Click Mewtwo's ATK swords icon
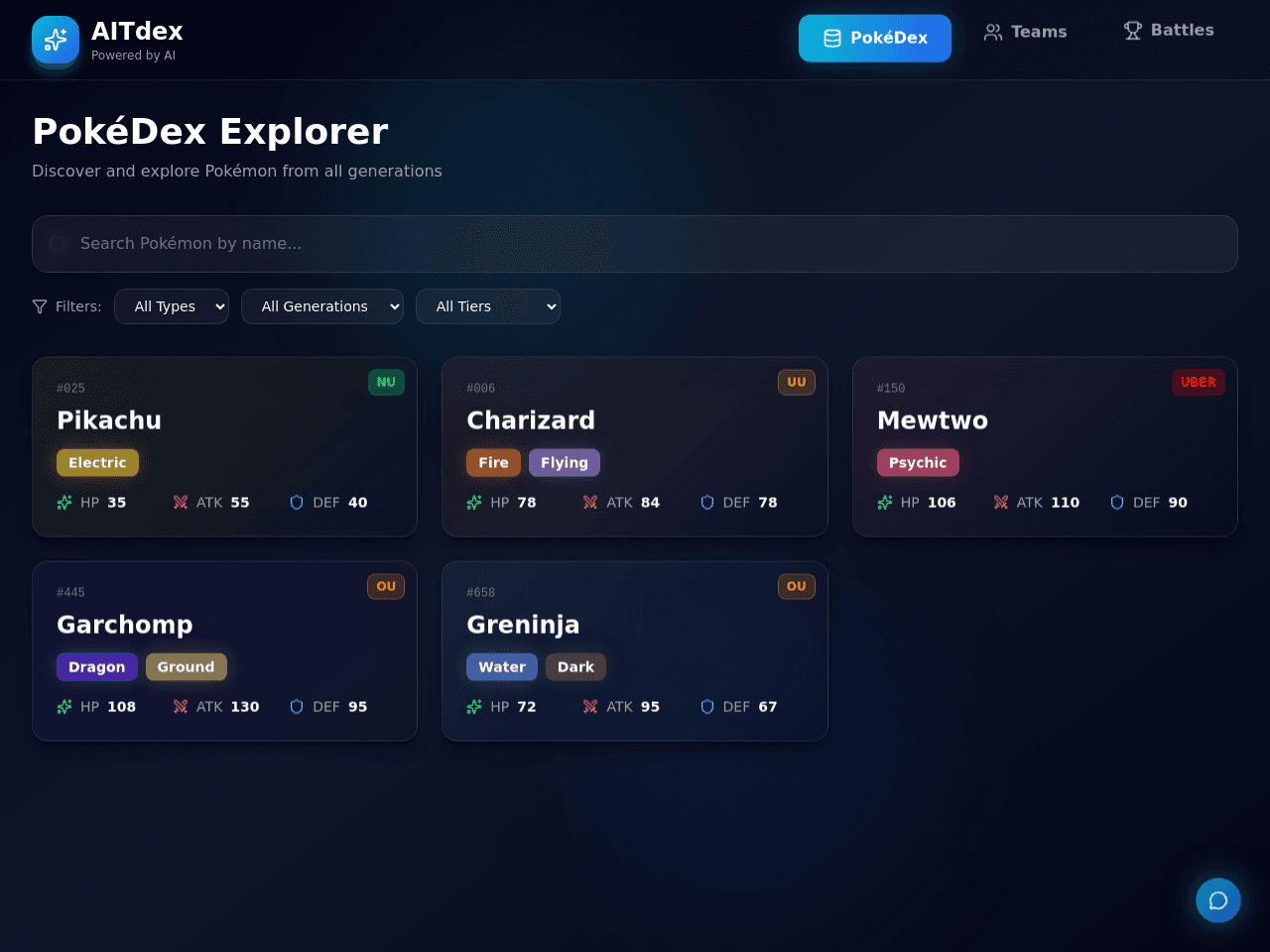The width and height of the screenshot is (1270, 952). (x=1001, y=503)
